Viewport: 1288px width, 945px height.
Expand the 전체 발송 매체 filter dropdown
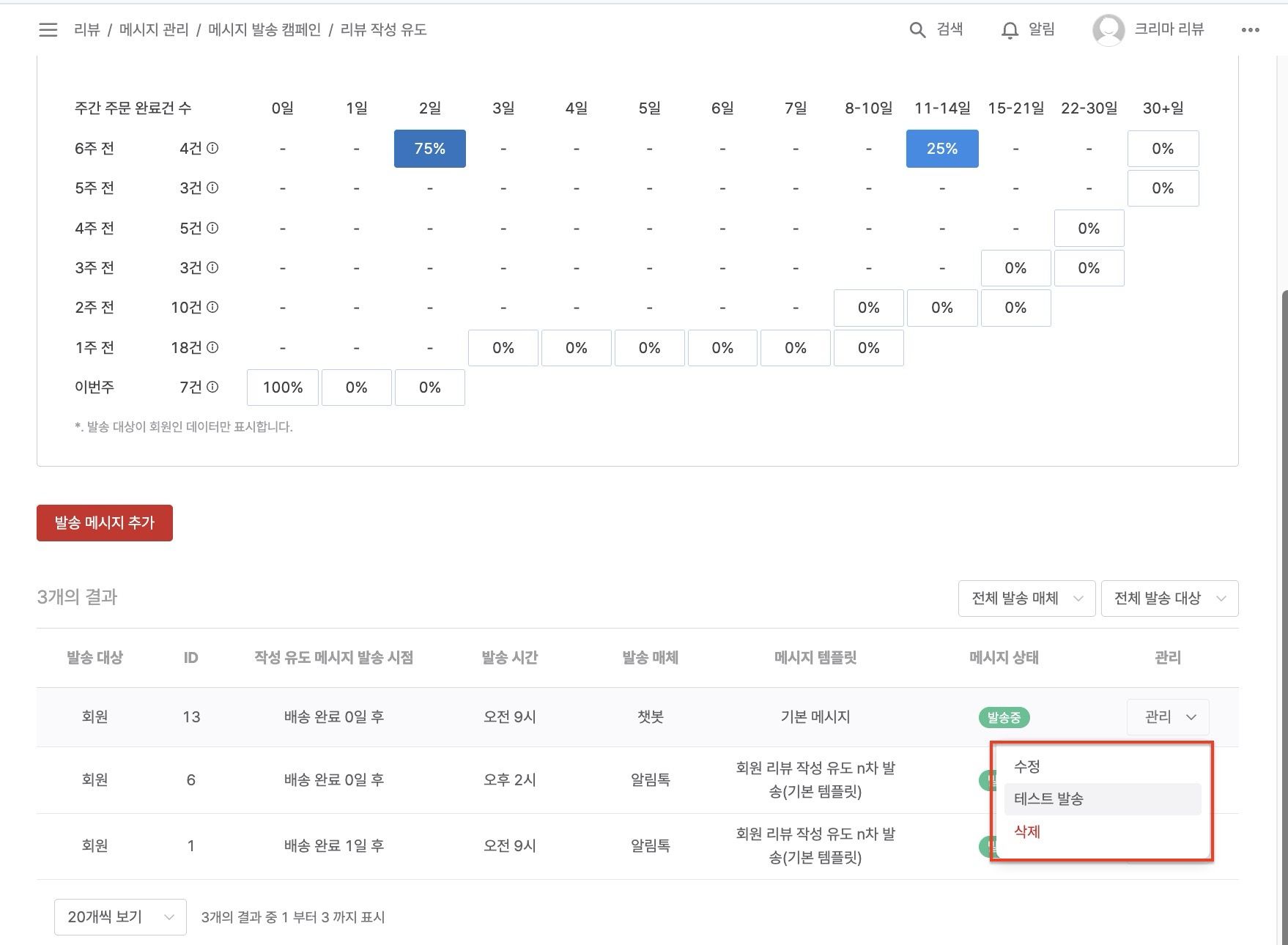tap(1026, 598)
